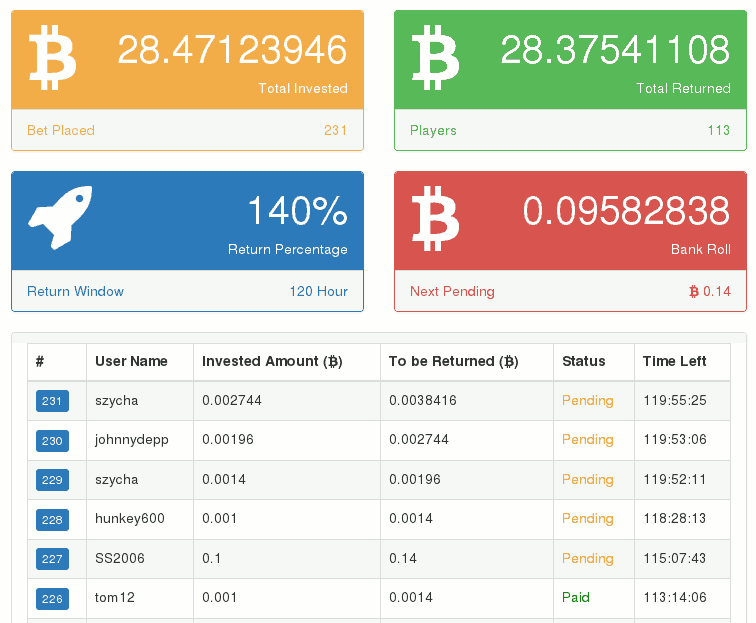The width and height of the screenshot is (756, 623).
Task: Click the Return Percentage label
Action: 287,249
